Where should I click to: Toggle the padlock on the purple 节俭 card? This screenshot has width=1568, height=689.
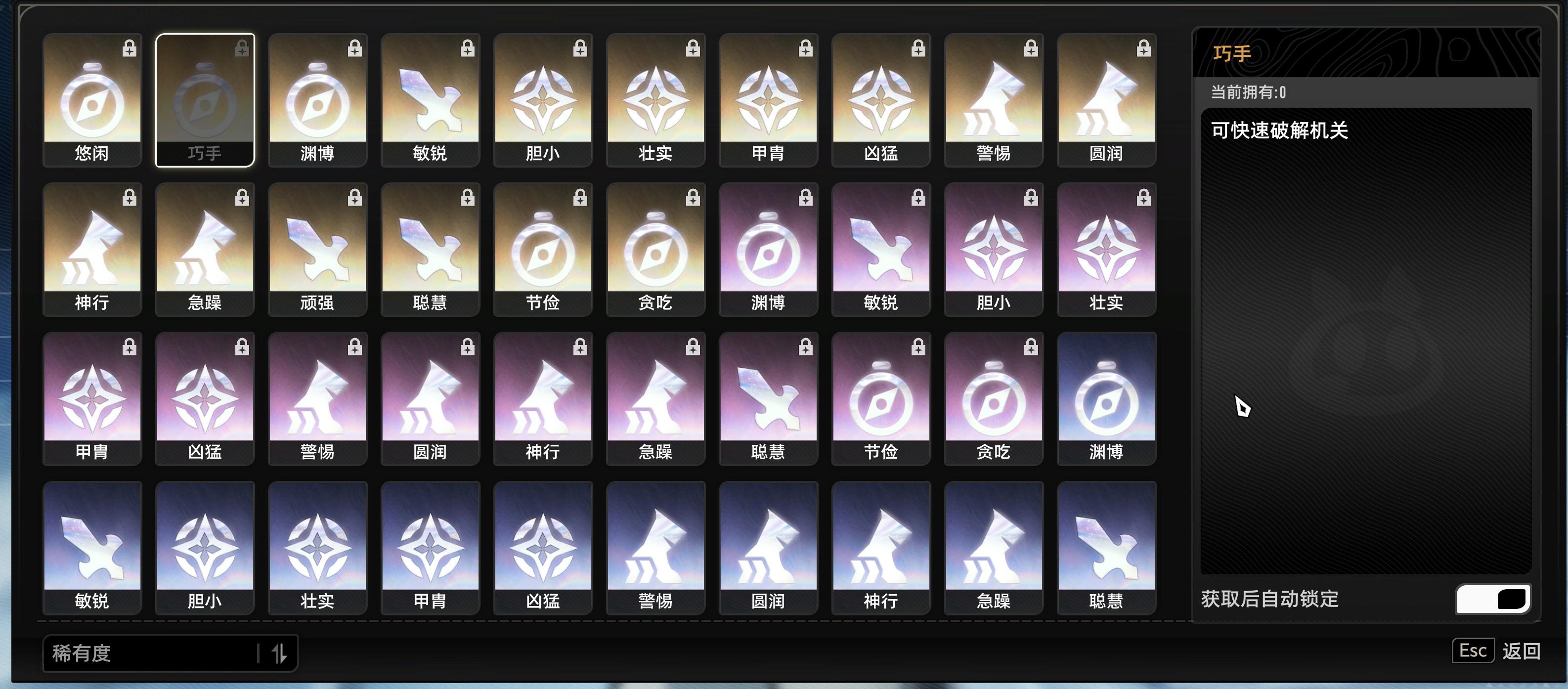click(918, 347)
